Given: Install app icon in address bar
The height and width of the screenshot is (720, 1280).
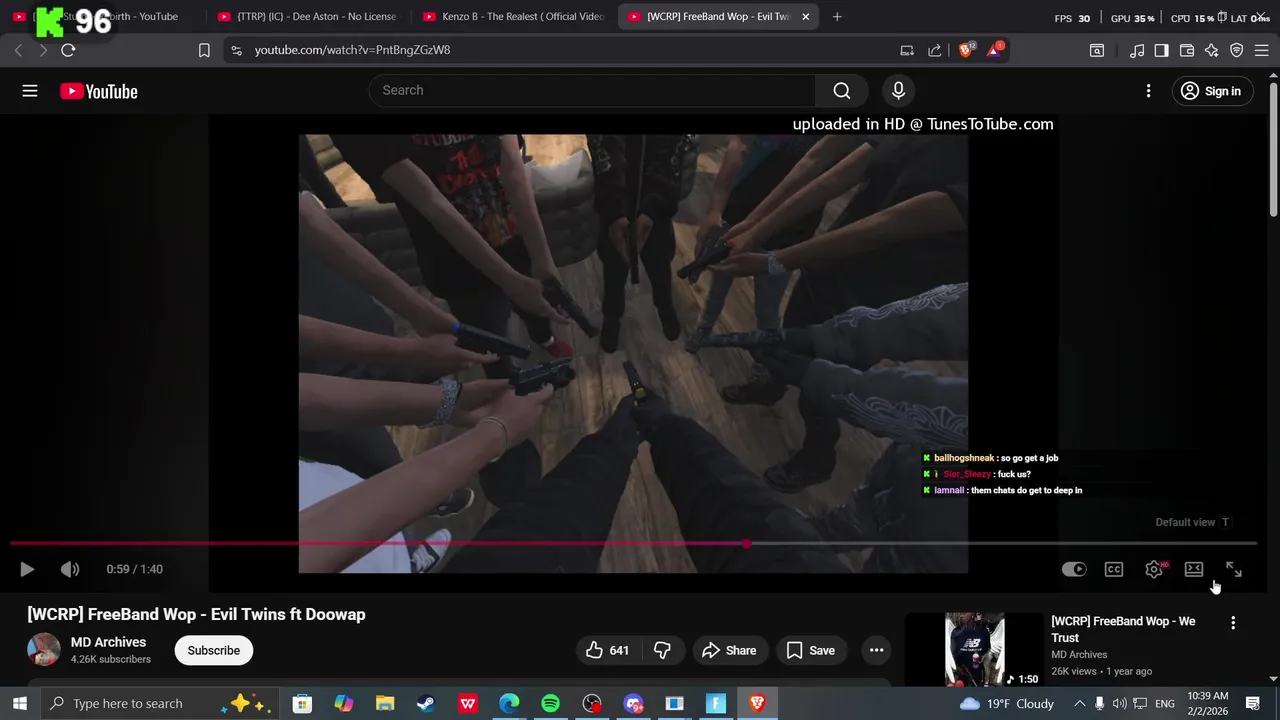Looking at the screenshot, I should pos(907,50).
